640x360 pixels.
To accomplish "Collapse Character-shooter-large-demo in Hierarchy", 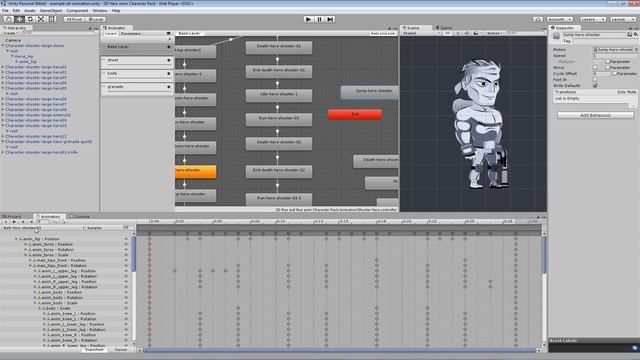I will point(3,46).
